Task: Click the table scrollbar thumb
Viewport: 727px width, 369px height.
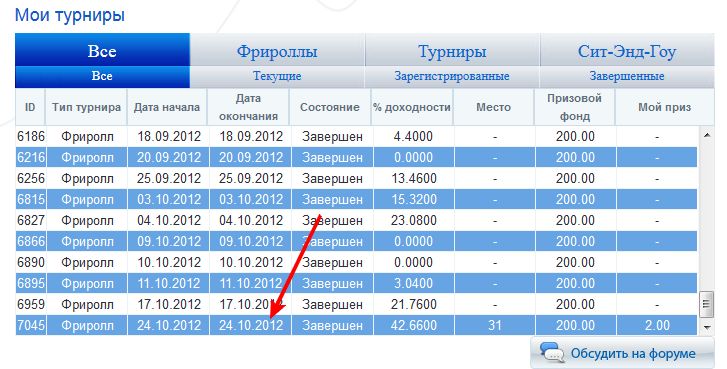Action: (707, 304)
